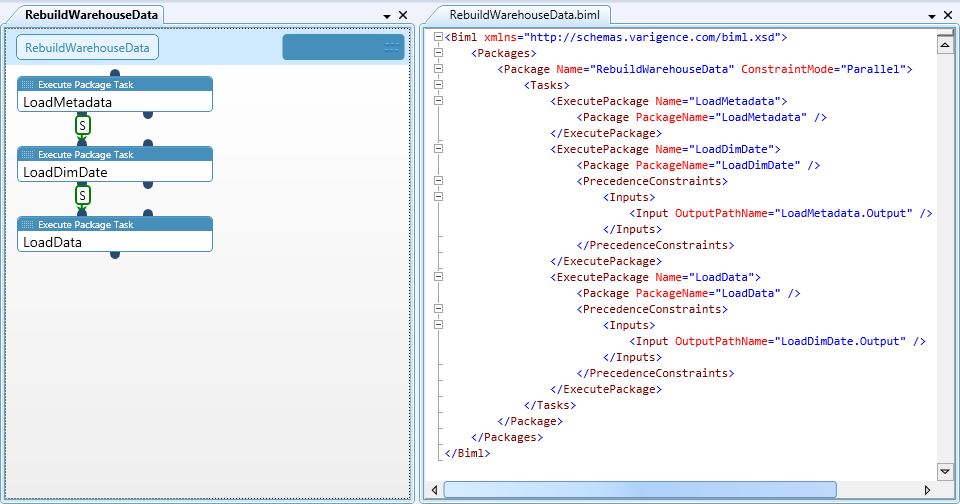Image resolution: width=960 pixels, height=504 pixels.
Task: Collapse the ExecutePackage LoadData element
Action: point(438,277)
